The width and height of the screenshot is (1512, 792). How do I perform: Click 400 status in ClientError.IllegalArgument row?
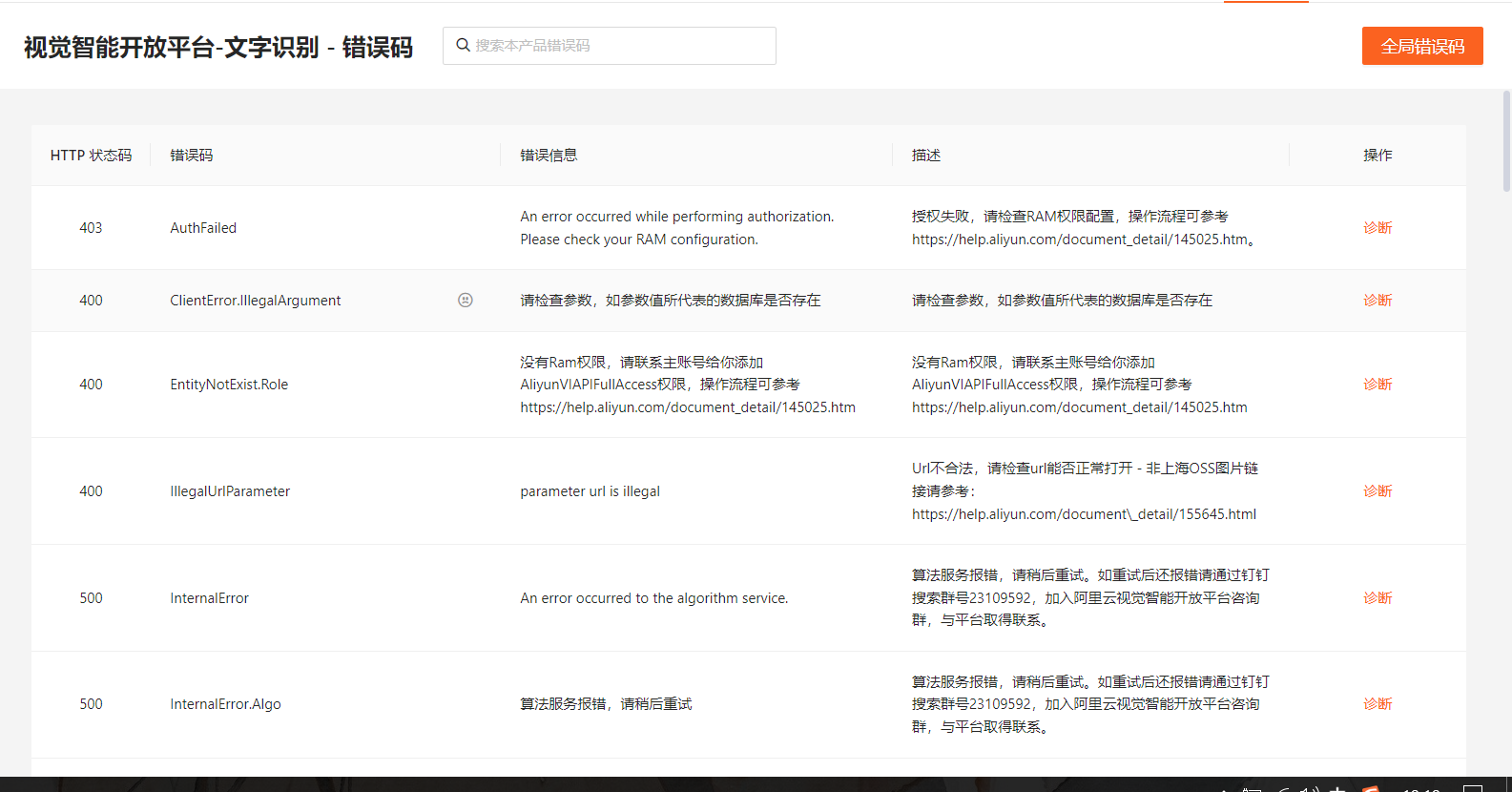[x=91, y=301]
